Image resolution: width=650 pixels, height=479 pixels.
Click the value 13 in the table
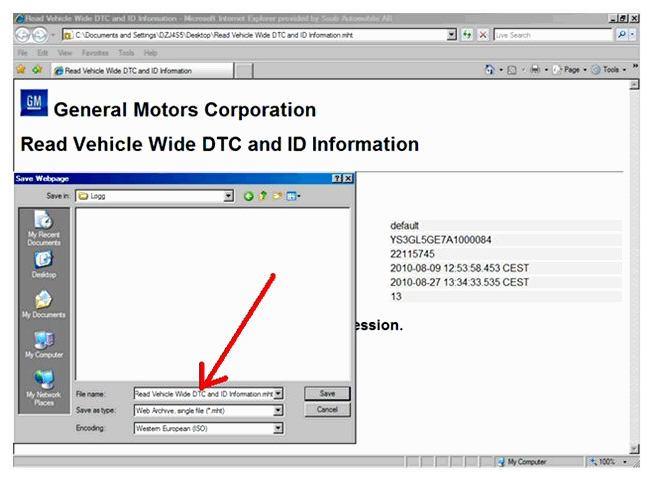[396, 297]
